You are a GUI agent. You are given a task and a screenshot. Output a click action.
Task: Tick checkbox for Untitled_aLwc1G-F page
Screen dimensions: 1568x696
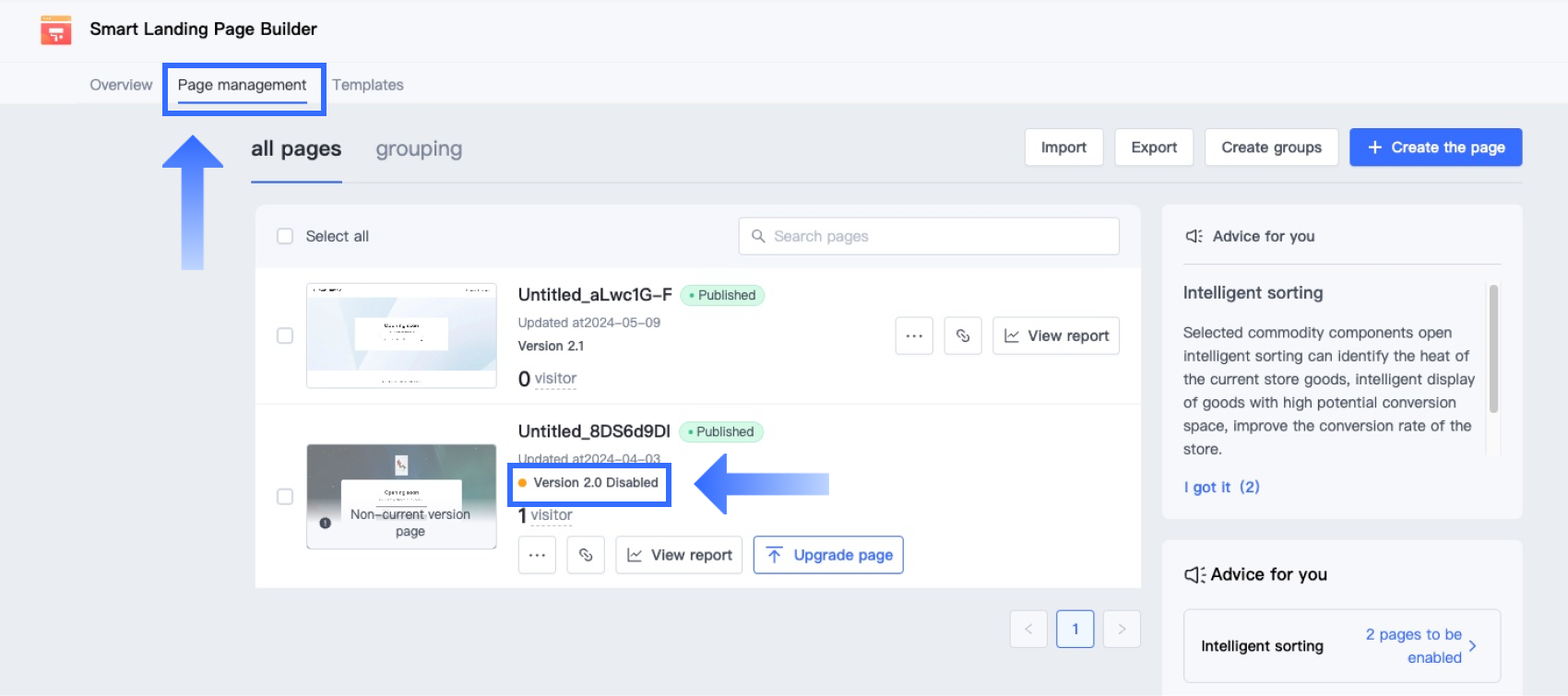pyautogui.click(x=285, y=336)
